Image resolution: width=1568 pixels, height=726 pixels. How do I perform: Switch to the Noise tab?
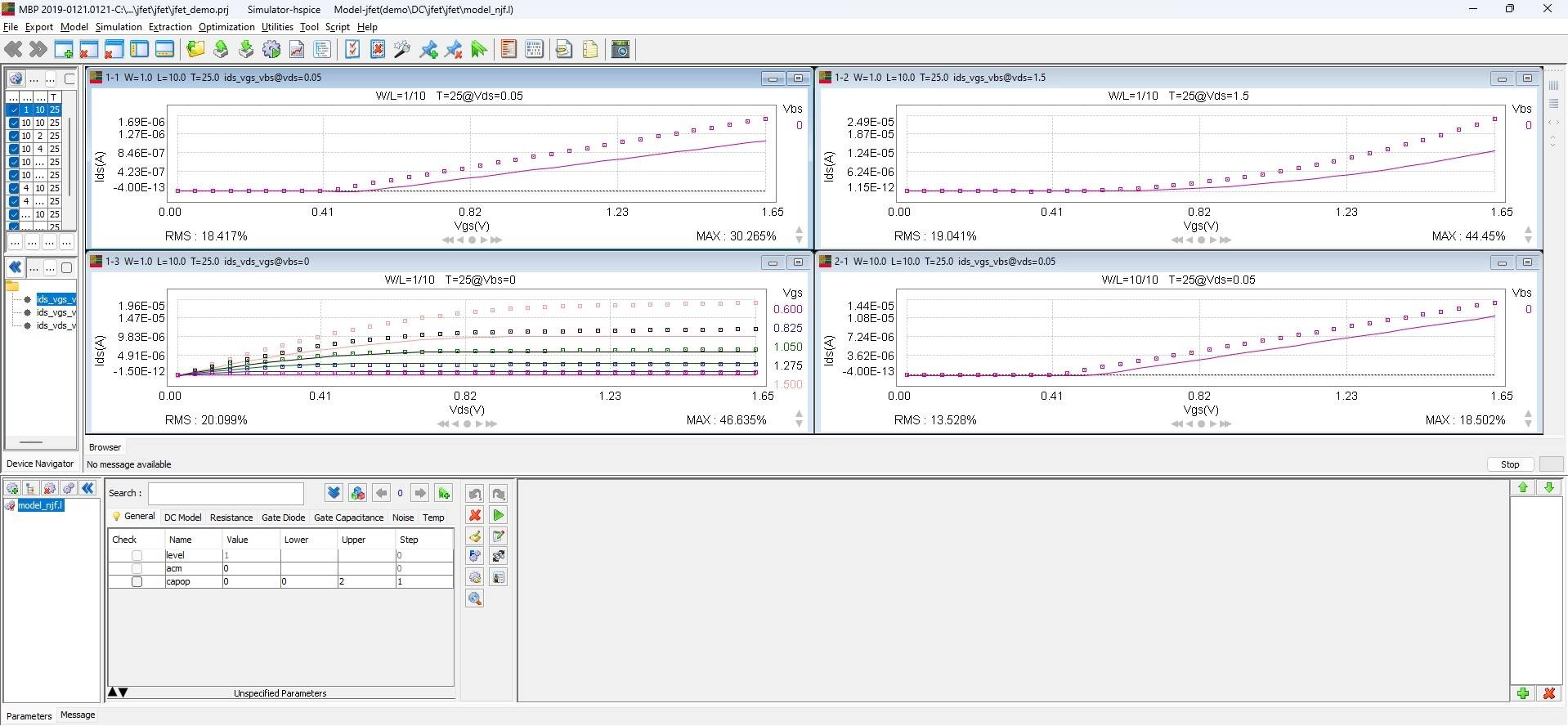pos(403,518)
